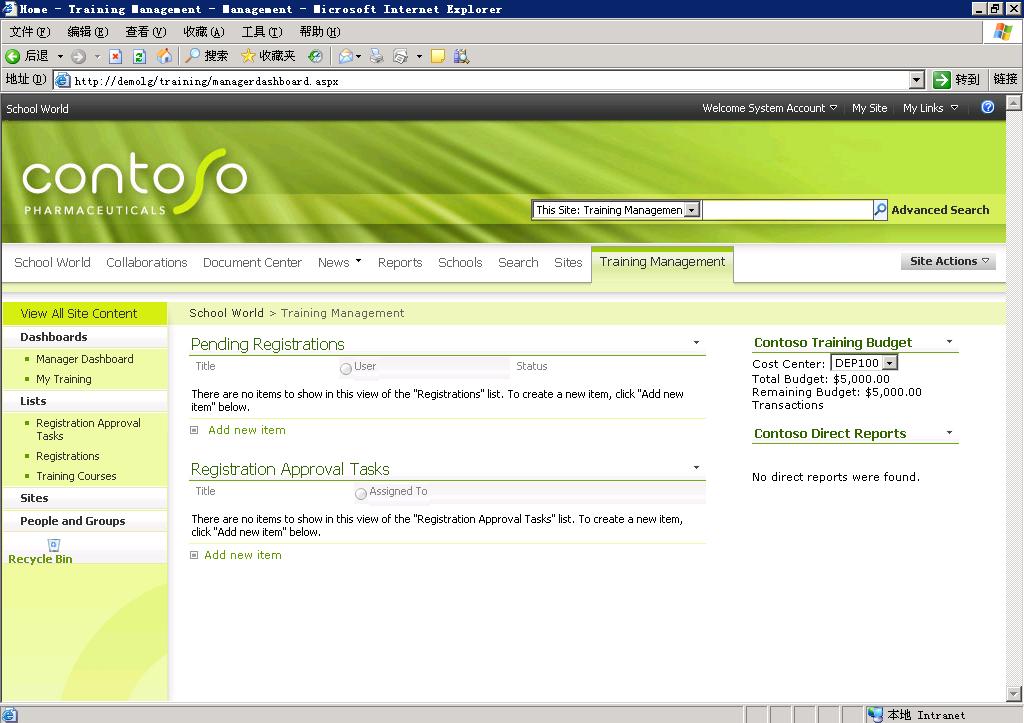The height and width of the screenshot is (723, 1024).
Task: Expand the search scope dropdown
Action: [692, 210]
